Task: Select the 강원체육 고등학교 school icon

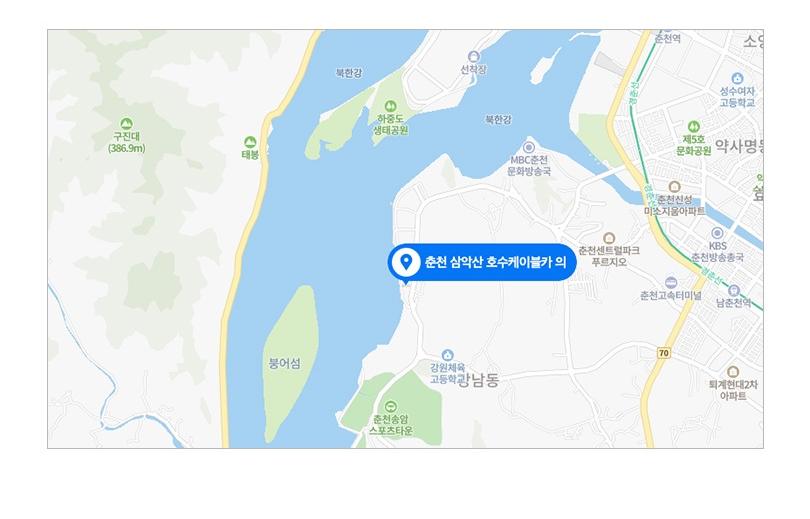Action: 447,355
